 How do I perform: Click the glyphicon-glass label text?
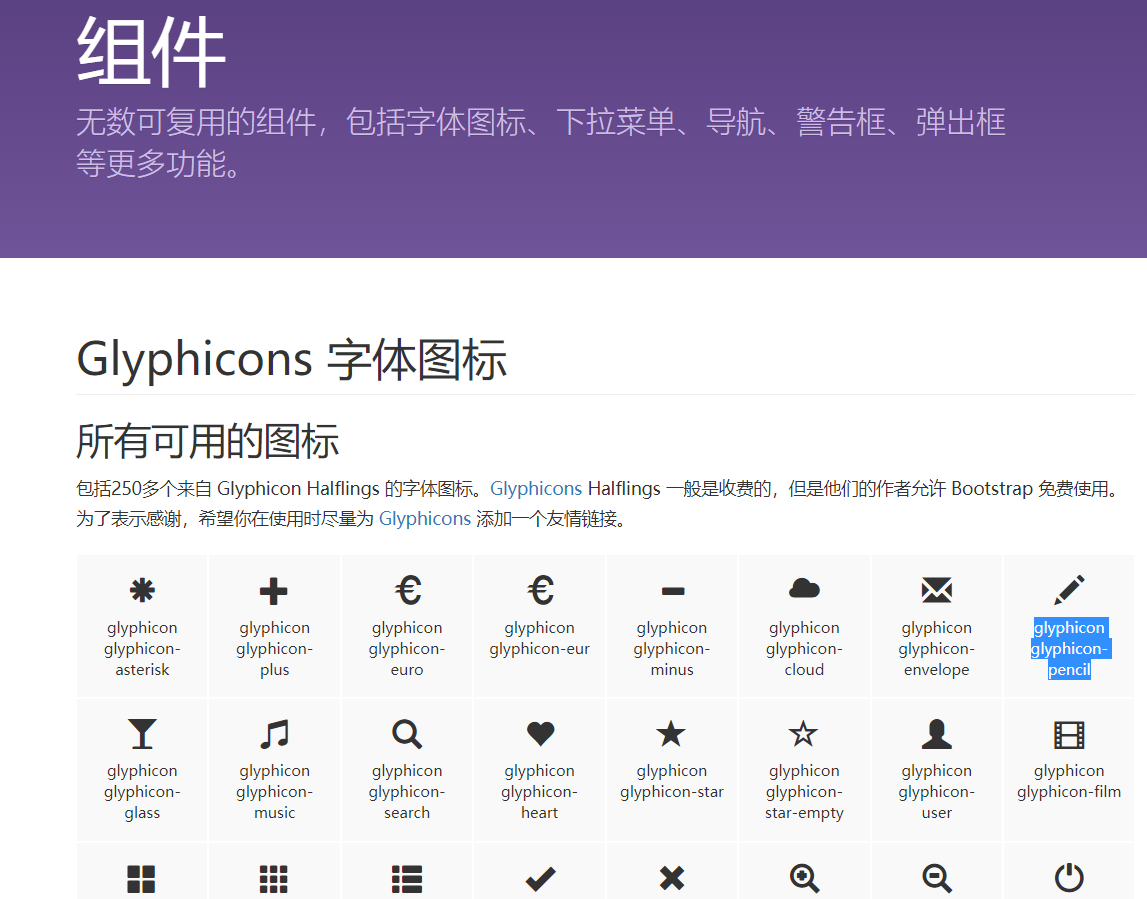(x=142, y=791)
